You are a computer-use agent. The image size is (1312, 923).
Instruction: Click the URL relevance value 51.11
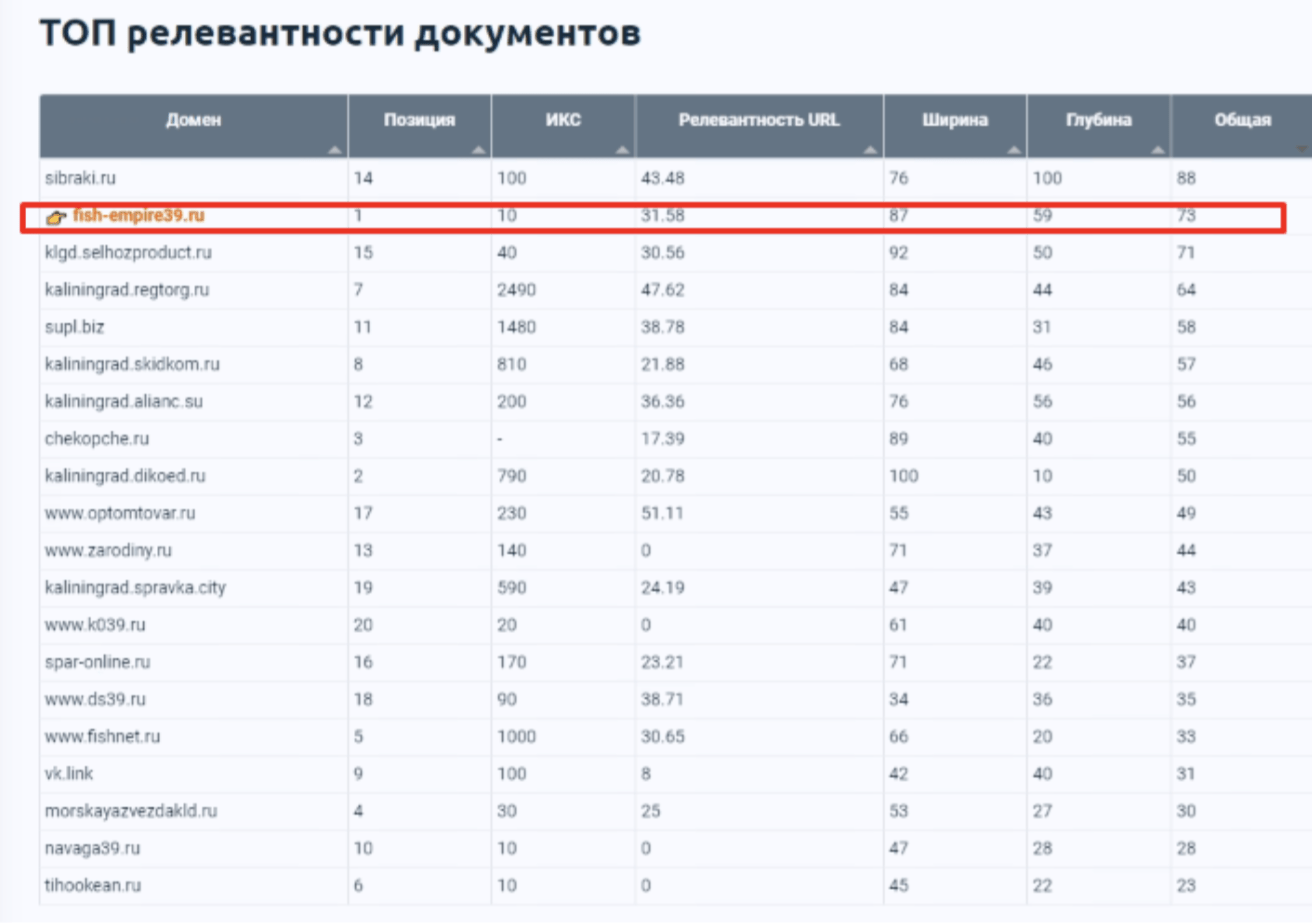(663, 513)
